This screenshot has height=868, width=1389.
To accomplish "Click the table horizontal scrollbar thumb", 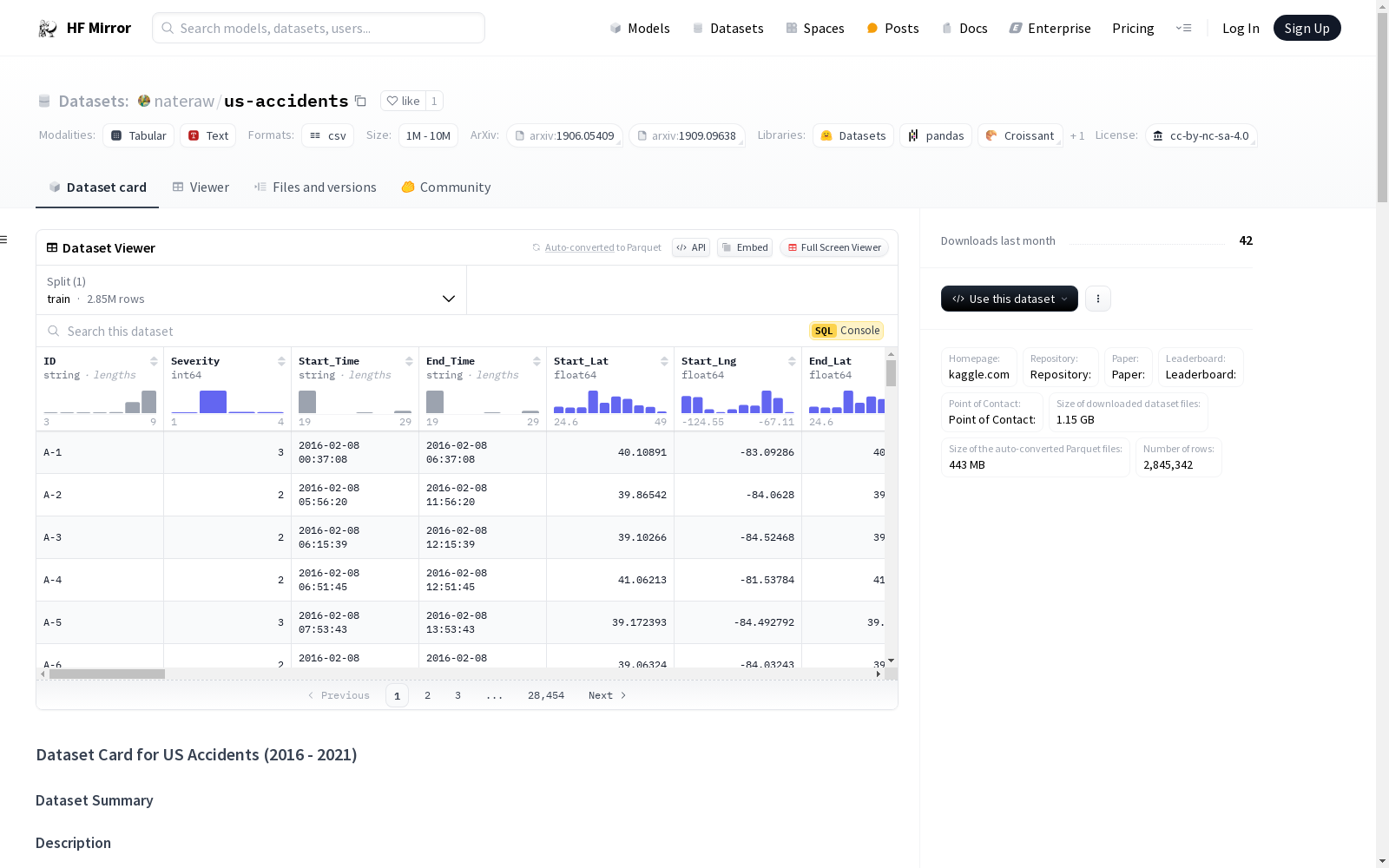I will coord(107,674).
